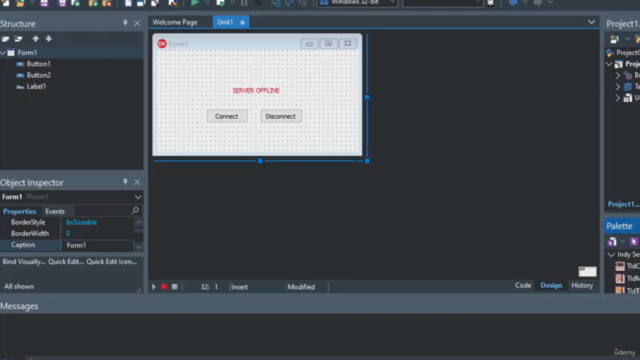Viewport: 640px width, 360px height.
Task: Click the Quick Edit Icon... link
Action: coord(111,262)
